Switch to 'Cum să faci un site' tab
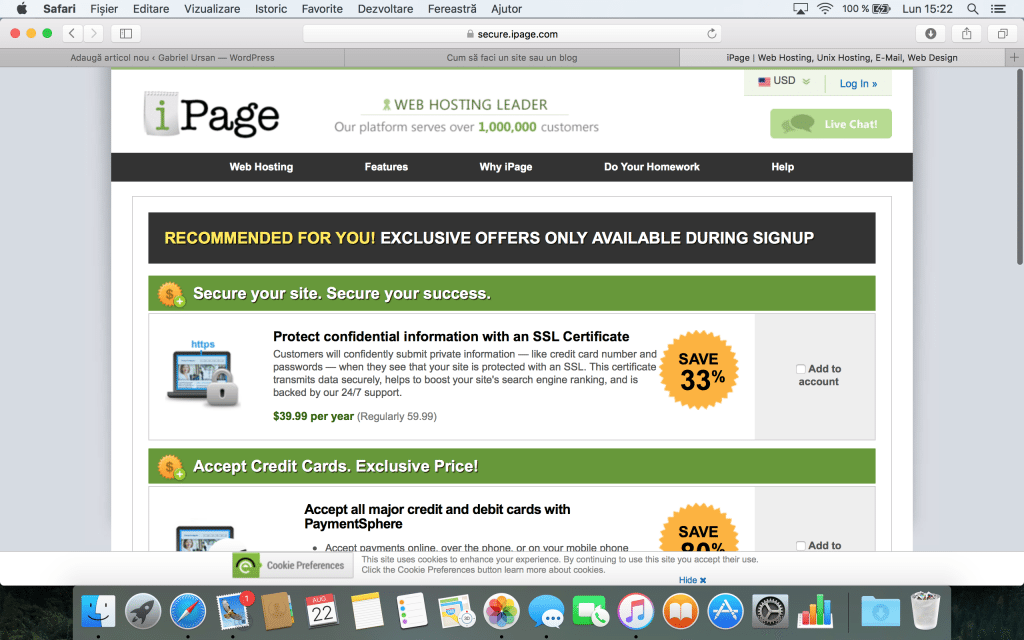Screen dimensions: 1024x640 (x=512, y=57)
